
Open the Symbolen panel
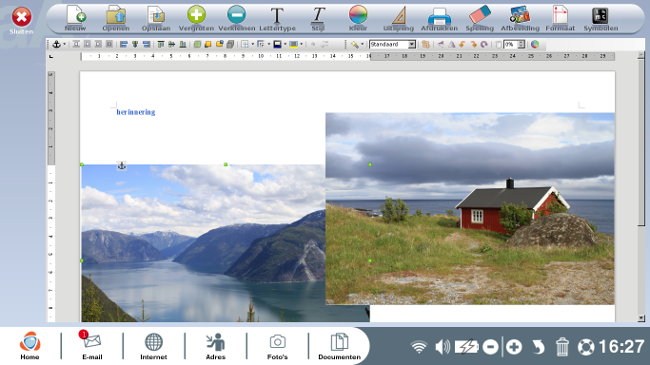click(601, 18)
